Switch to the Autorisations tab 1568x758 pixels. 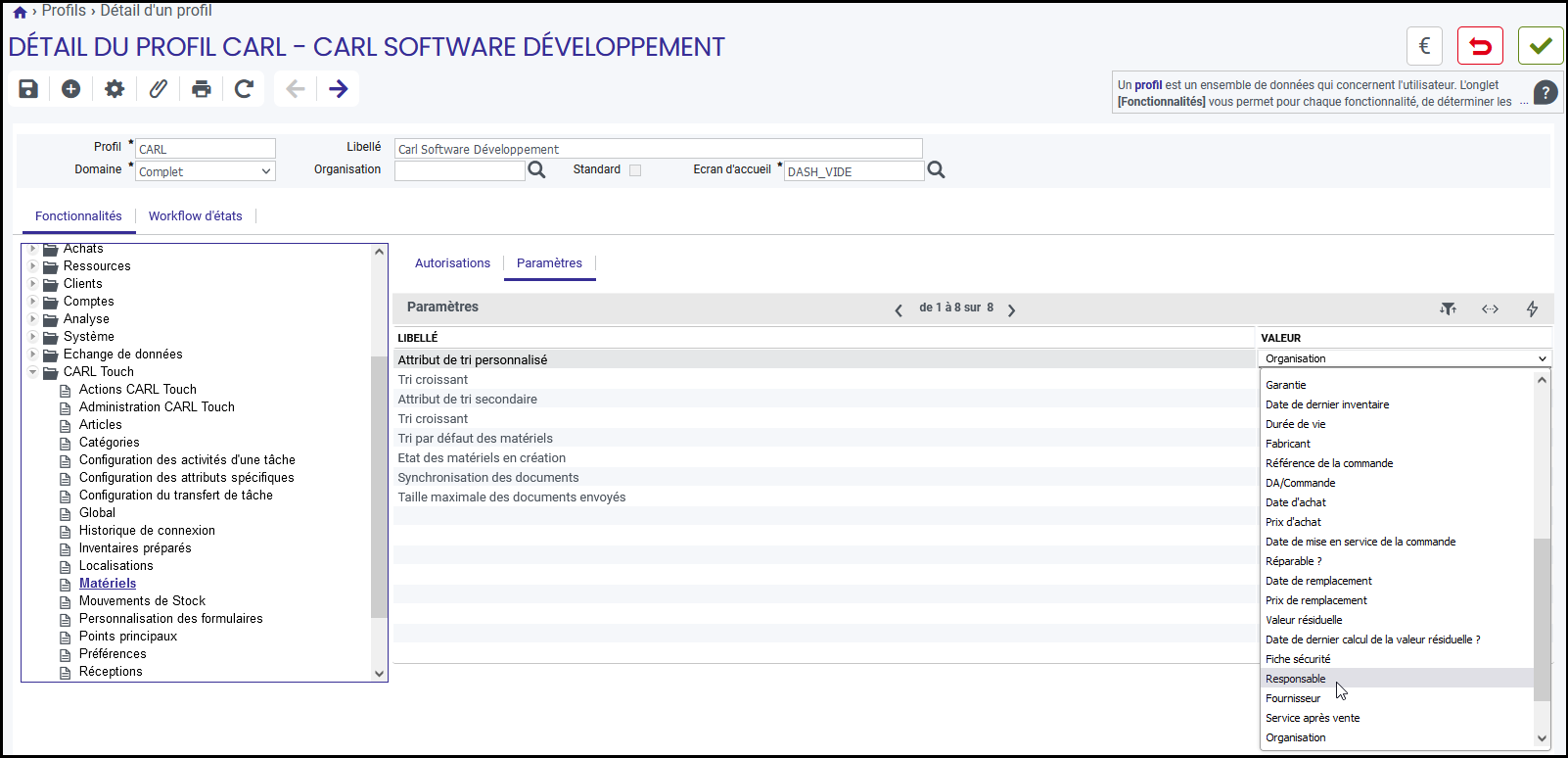click(452, 263)
